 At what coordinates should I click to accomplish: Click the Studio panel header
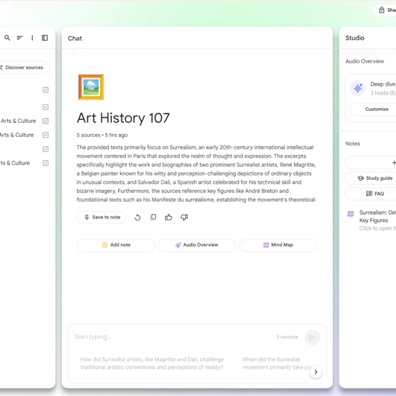[355, 38]
